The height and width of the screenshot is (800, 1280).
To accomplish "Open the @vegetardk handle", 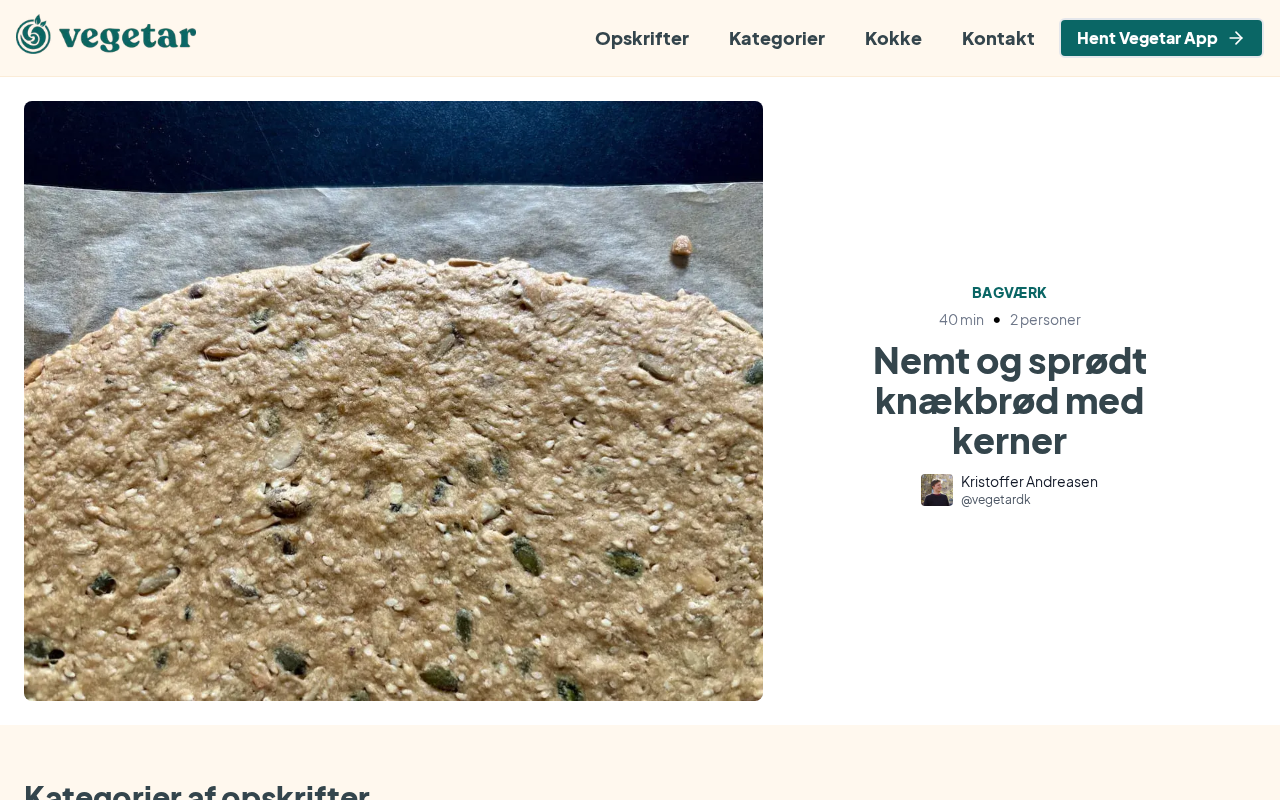I will click(996, 499).
